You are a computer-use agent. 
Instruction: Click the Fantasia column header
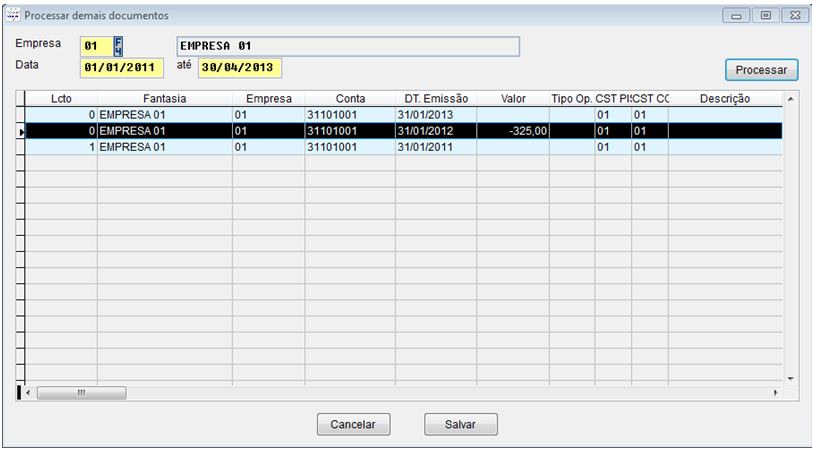click(x=165, y=98)
